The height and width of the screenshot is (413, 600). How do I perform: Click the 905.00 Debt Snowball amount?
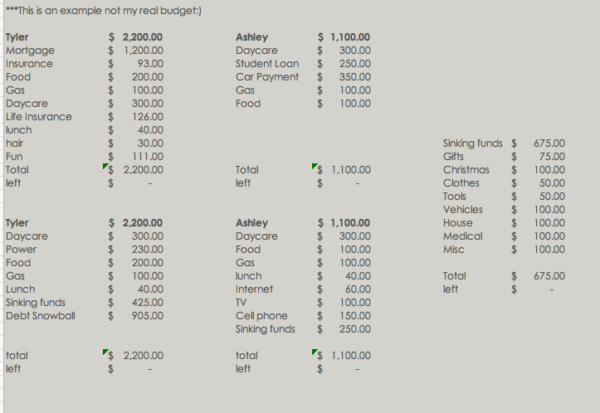pos(149,315)
